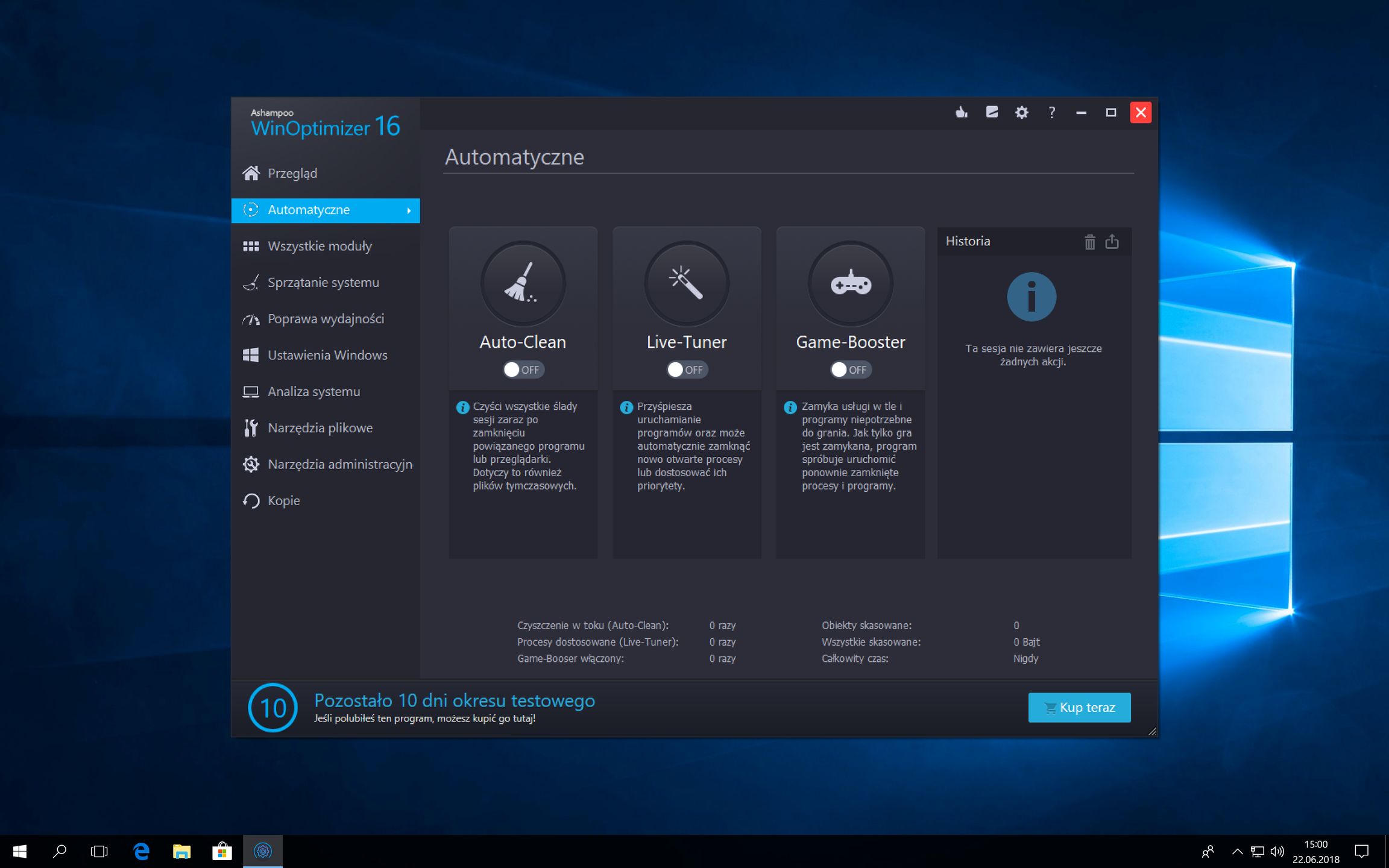This screenshot has height=868, width=1389.
Task: Show hidden system tray icons
Action: pyautogui.click(x=1237, y=851)
